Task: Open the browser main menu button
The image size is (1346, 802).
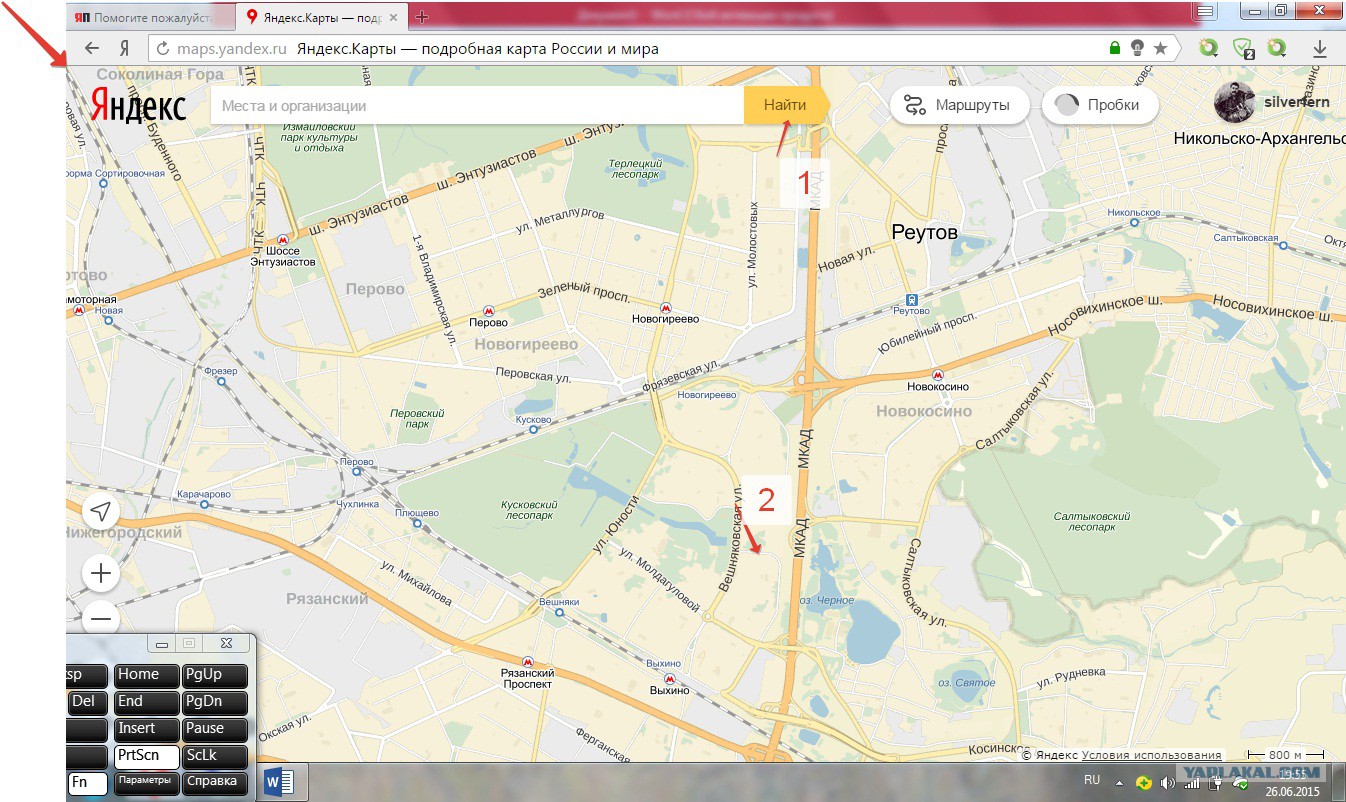Action: click(x=1205, y=11)
